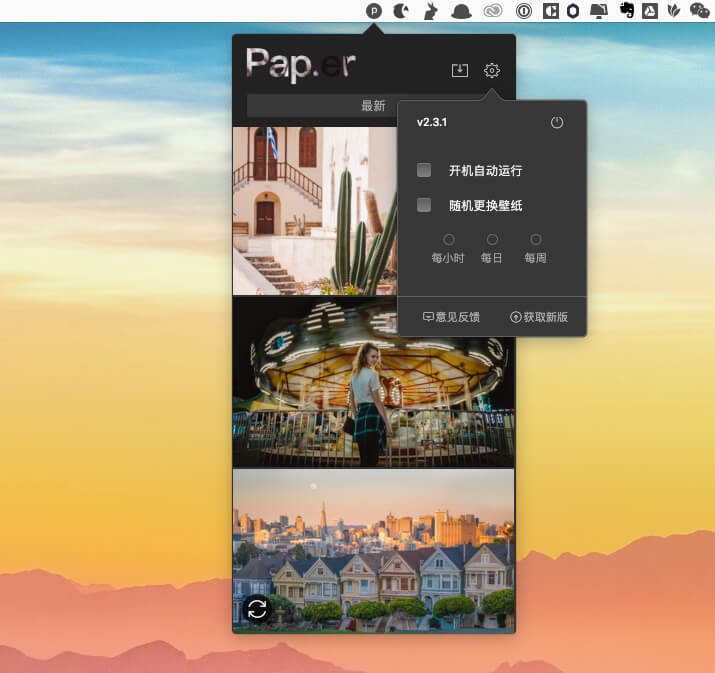
Task: Open the 意见反馈 feedback link
Action: tap(451, 317)
